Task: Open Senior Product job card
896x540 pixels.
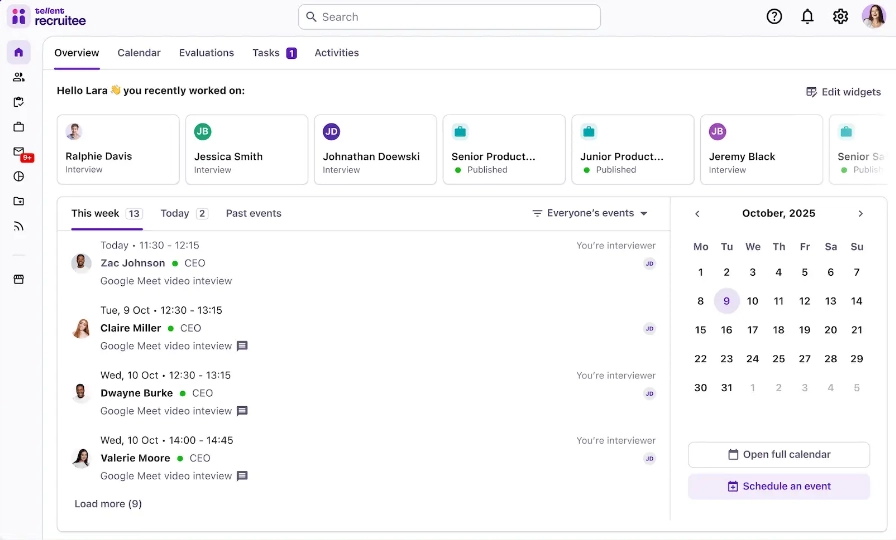Action: point(504,150)
